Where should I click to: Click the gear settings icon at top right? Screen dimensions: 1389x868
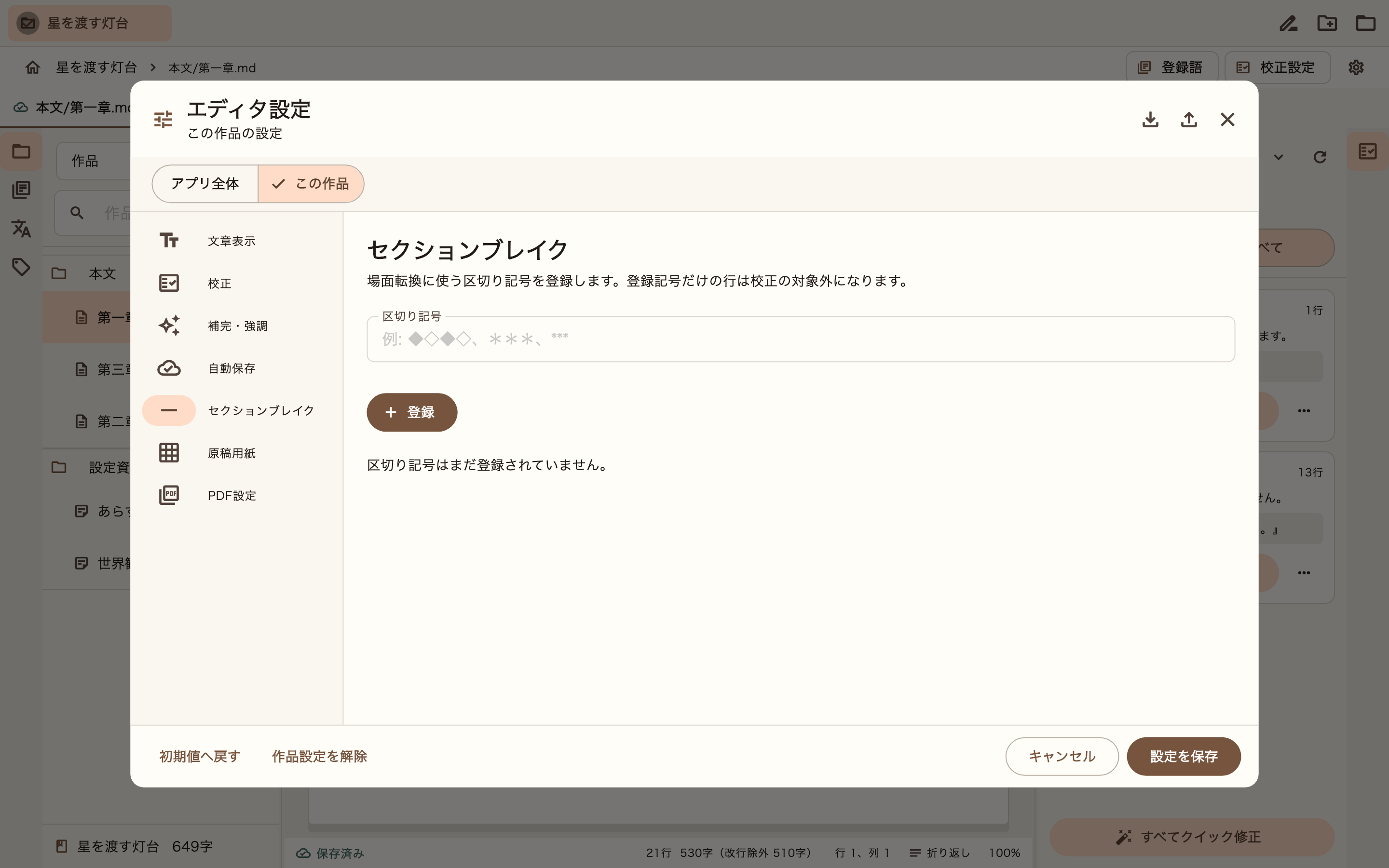pyautogui.click(x=1356, y=67)
